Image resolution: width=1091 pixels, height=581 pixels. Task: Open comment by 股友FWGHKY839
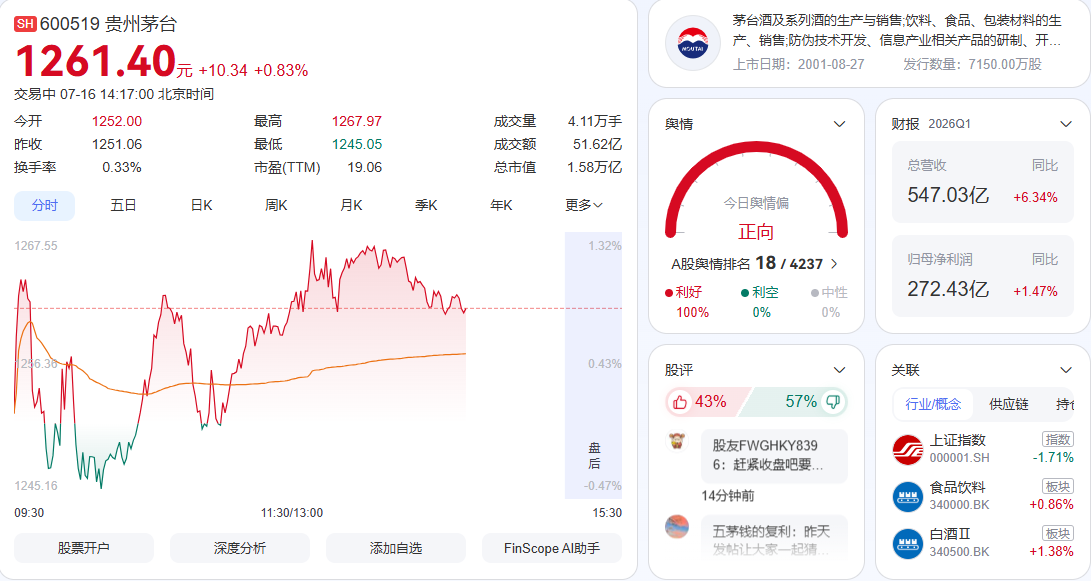click(x=774, y=456)
